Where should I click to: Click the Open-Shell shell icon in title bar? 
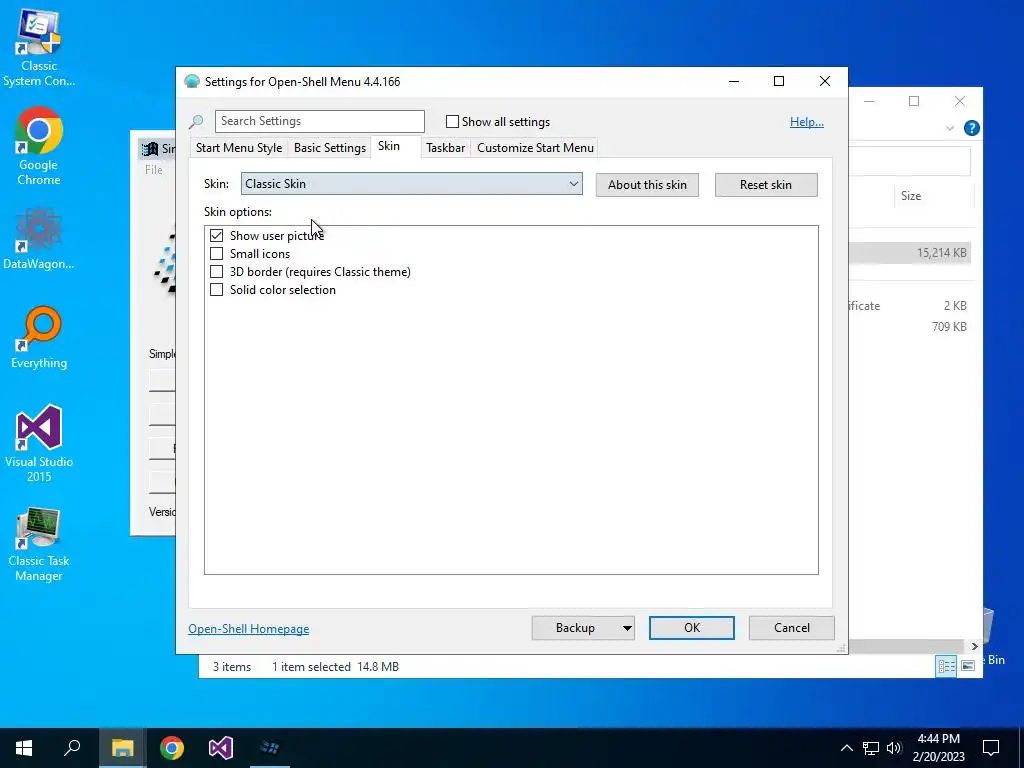pos(191,82)
